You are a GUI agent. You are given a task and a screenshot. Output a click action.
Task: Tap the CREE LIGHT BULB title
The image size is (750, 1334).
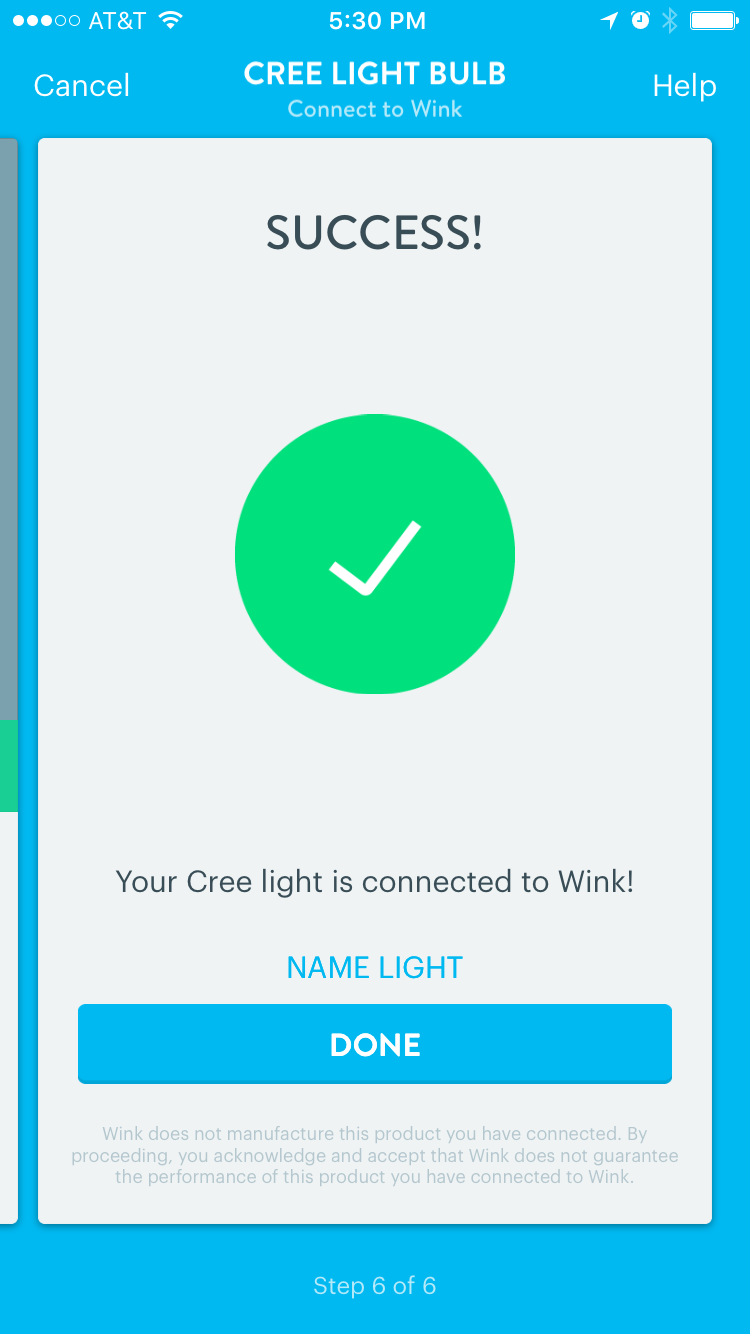(375, 73)
